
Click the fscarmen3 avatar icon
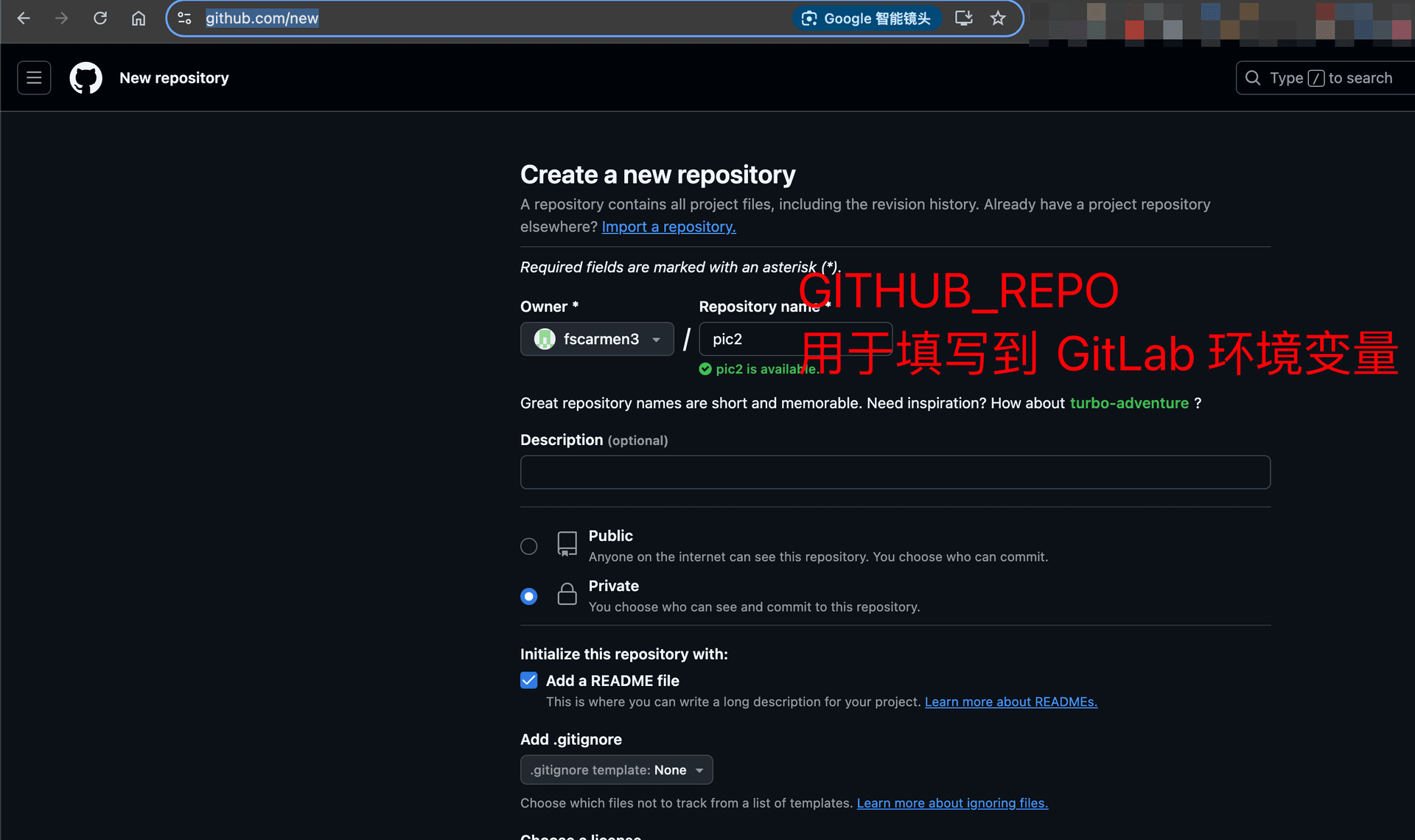pyautogui.click(x=545, y=339)
